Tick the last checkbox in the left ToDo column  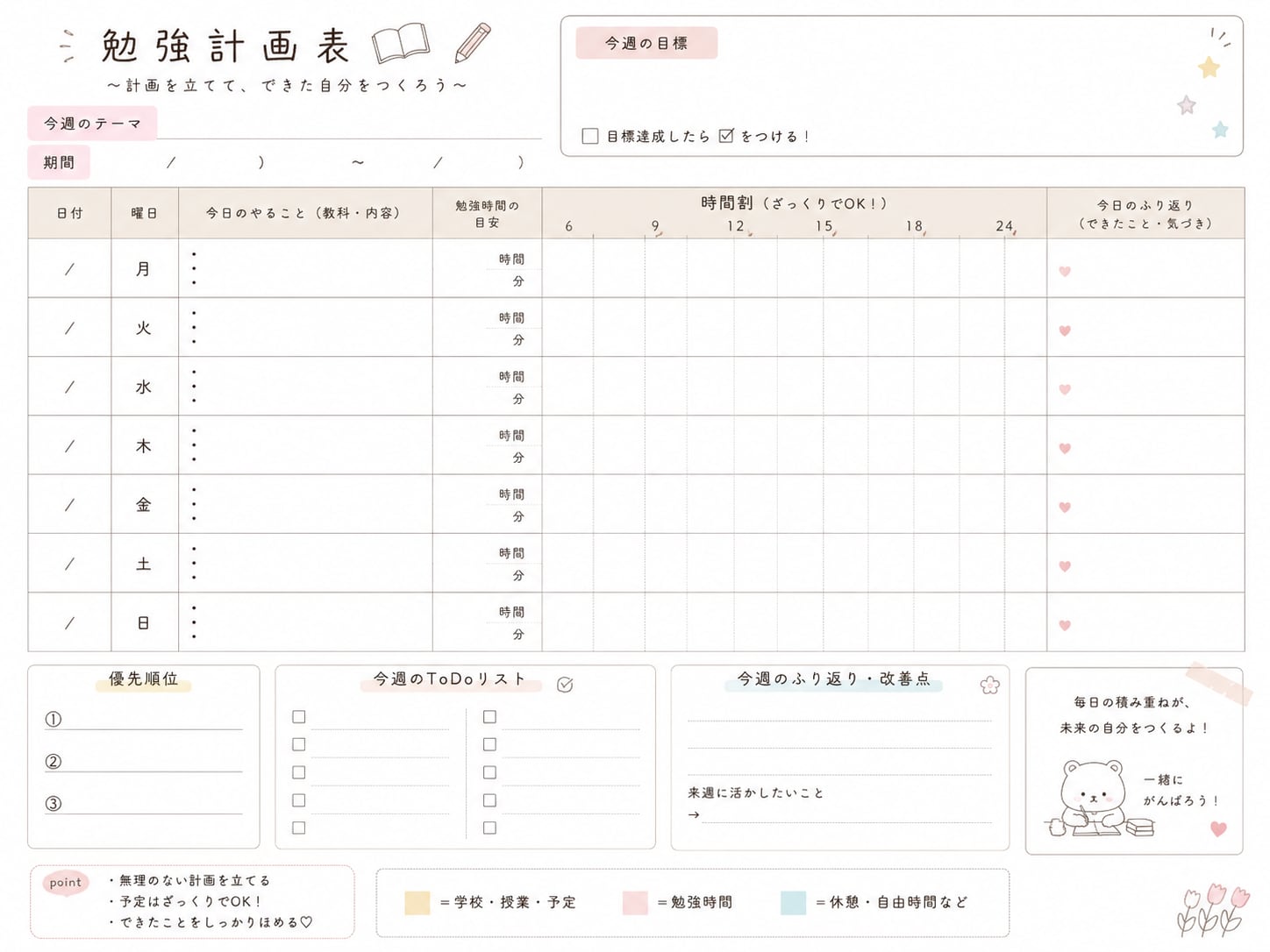pos(299,828)
